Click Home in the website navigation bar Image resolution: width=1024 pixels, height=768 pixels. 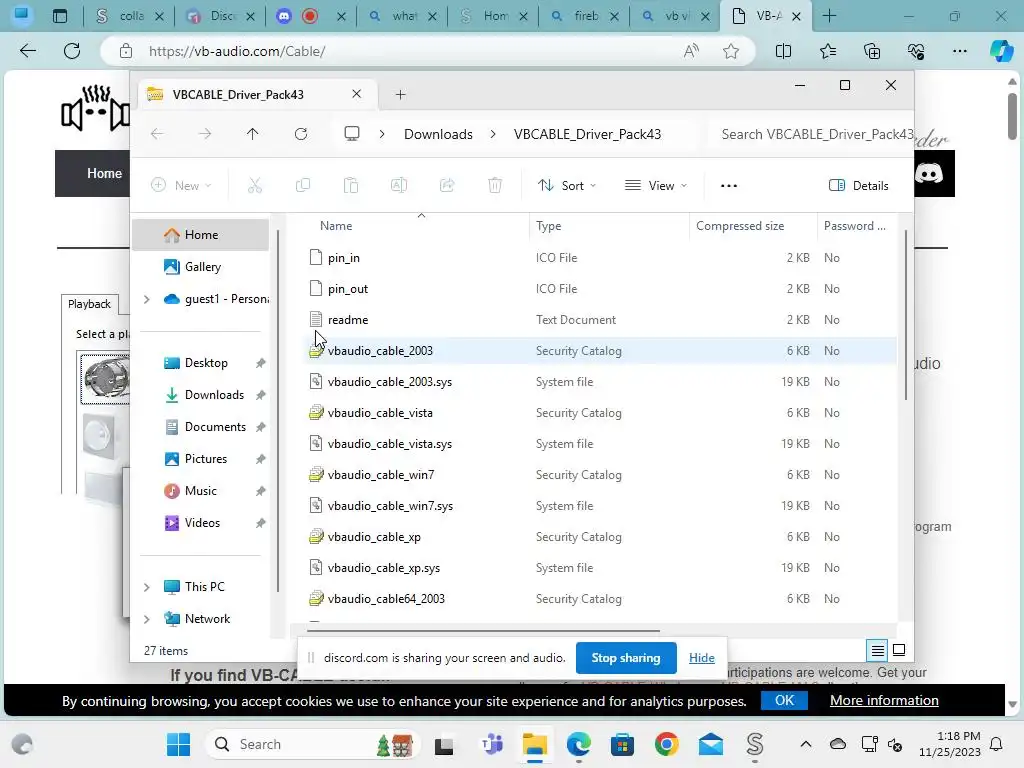pyautogui.click(x=104, y=173)
